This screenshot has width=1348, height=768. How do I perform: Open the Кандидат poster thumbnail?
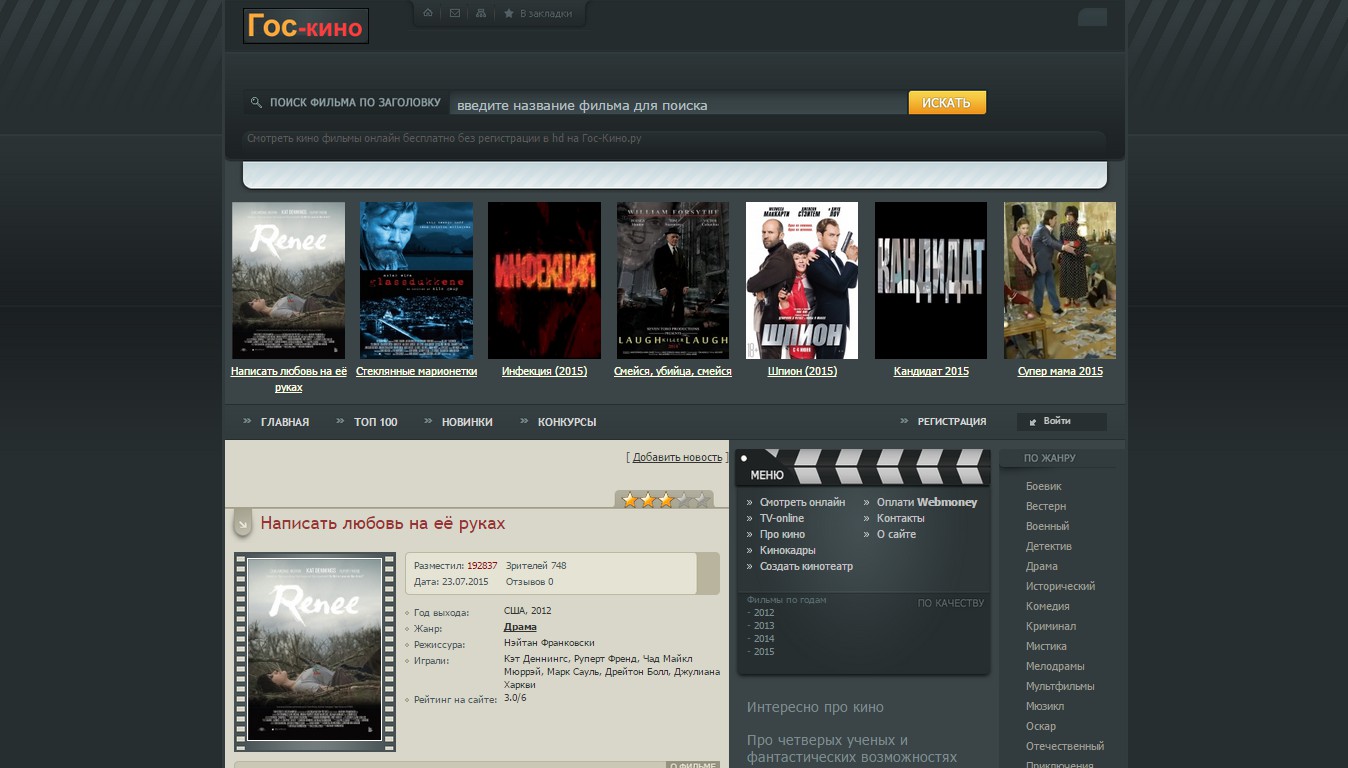[x=931, y=280]
